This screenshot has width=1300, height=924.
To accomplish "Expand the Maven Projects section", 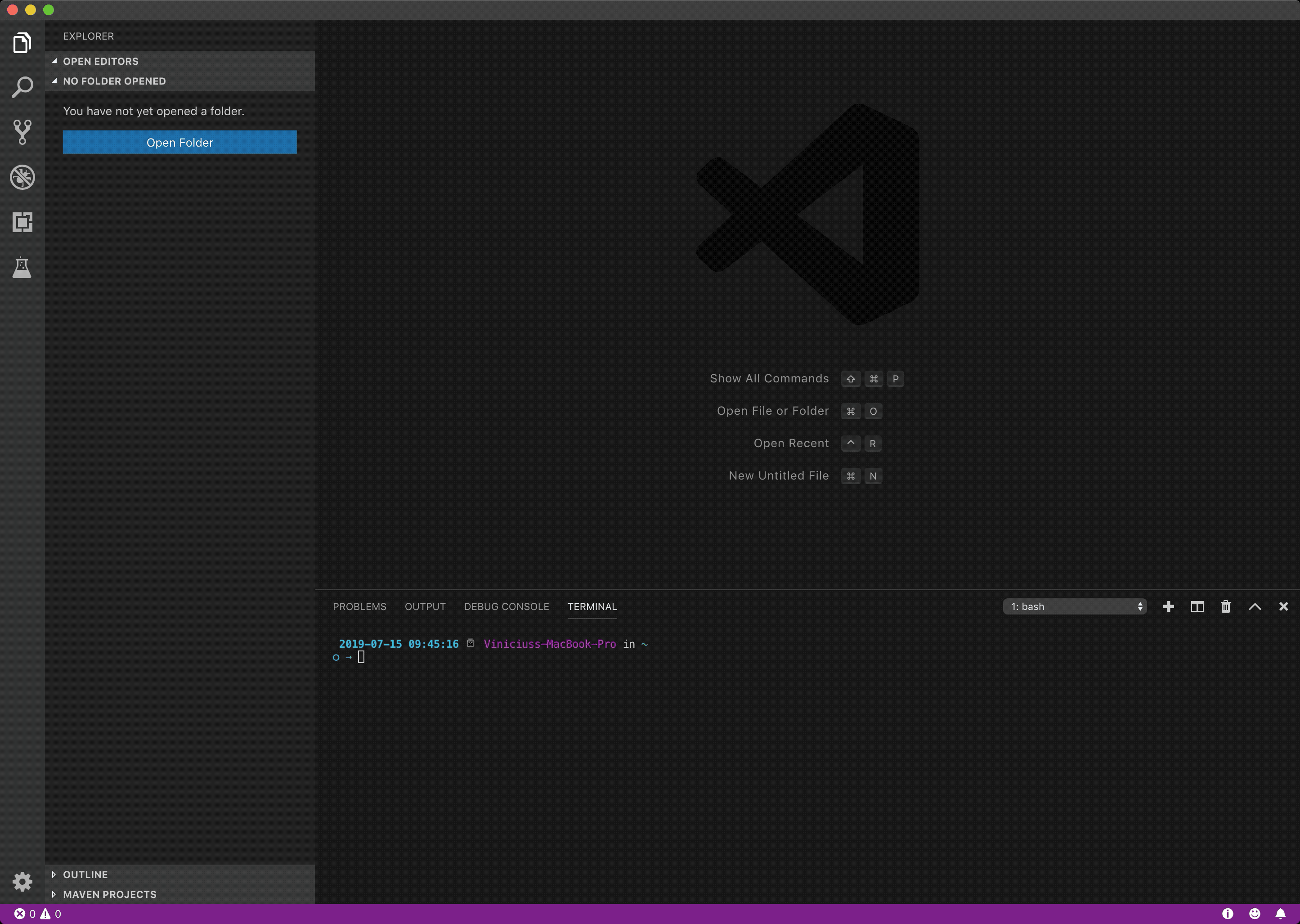I will coord(109,894).
